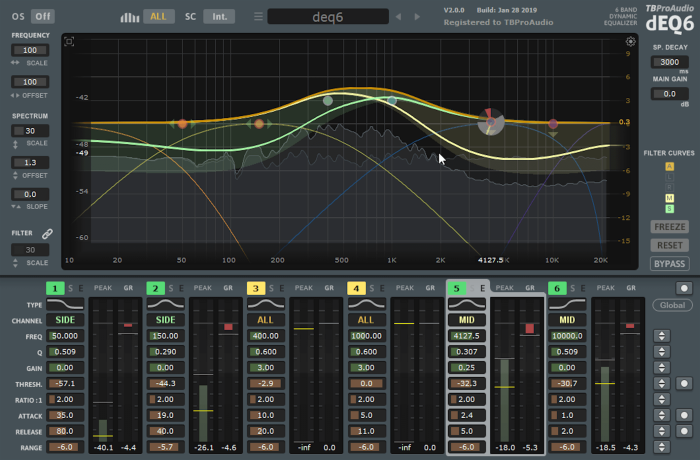Click band 2 orange node at 150 Hz
The height and width of the screenshot is (460, 700).
259,124
